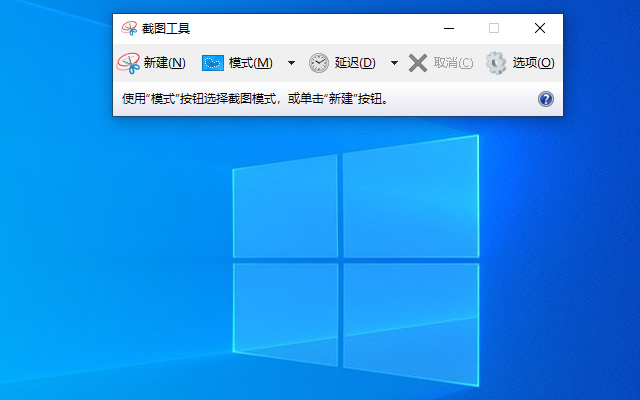This screenshot has height=400, width=640.
Task: Click the snipping tool app icon in title bar
Action: click(129, 29)
